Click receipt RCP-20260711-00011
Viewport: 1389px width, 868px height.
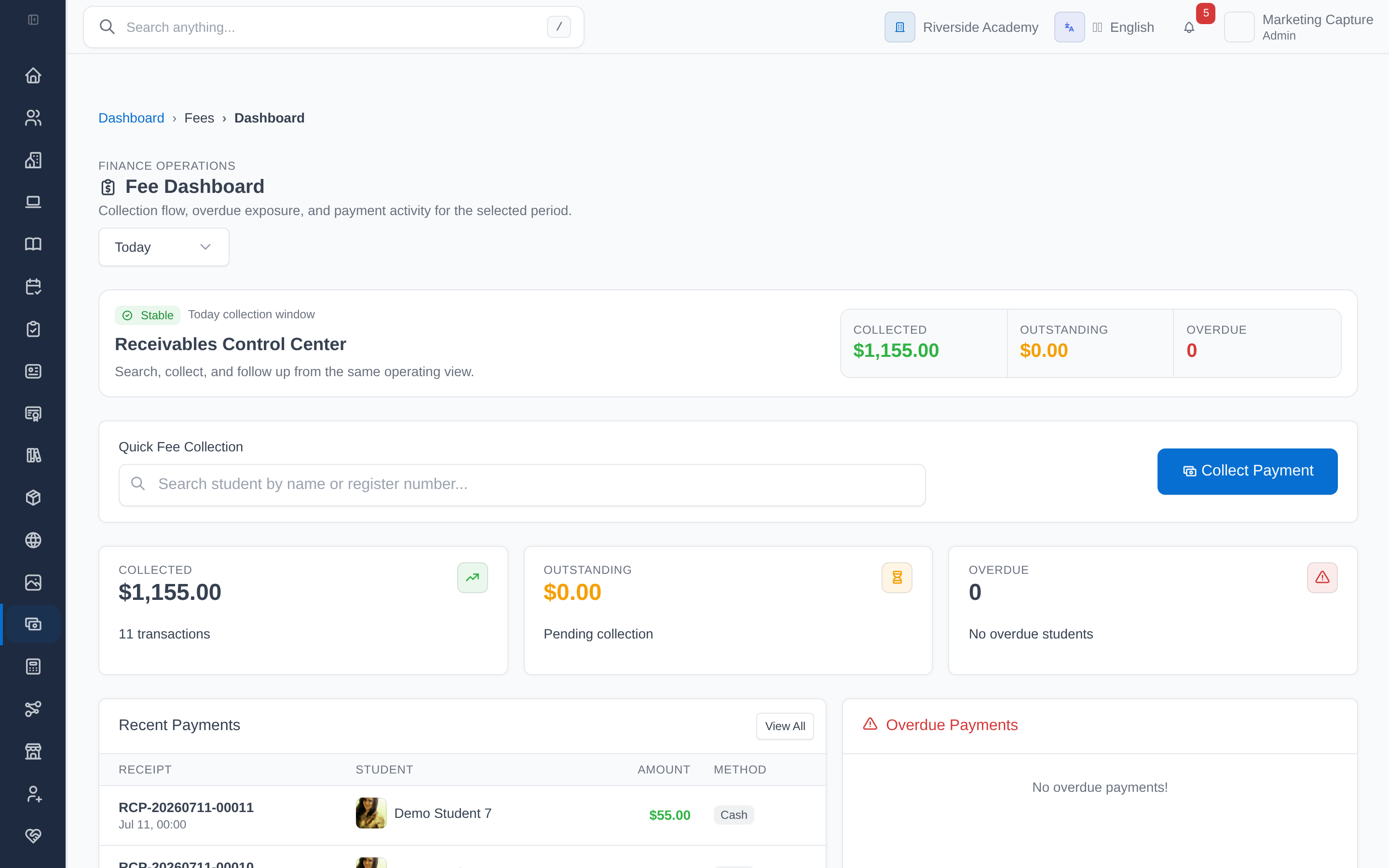point(186,807)
